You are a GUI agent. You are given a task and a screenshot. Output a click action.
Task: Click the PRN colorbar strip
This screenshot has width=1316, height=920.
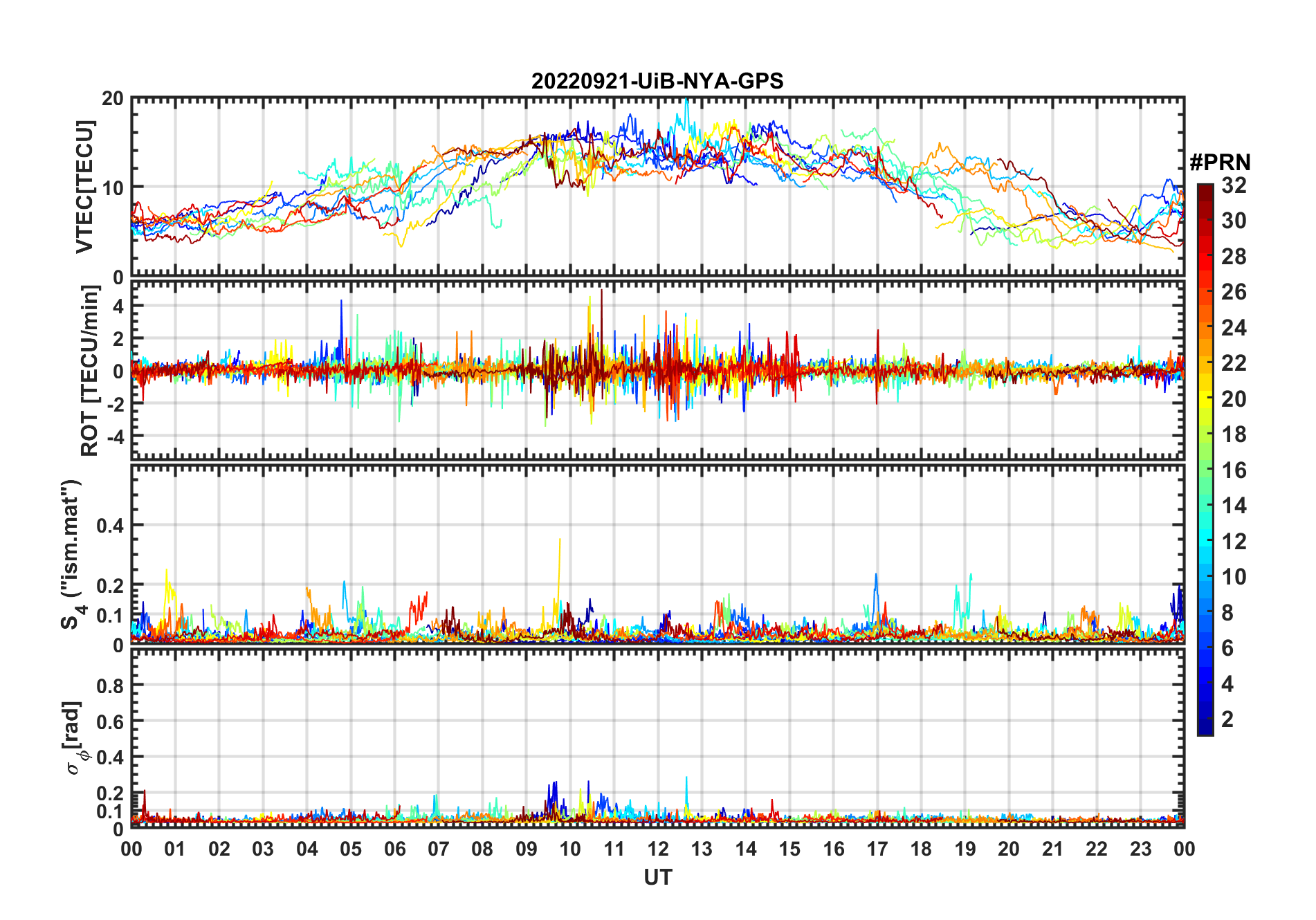pos(1205,459)
